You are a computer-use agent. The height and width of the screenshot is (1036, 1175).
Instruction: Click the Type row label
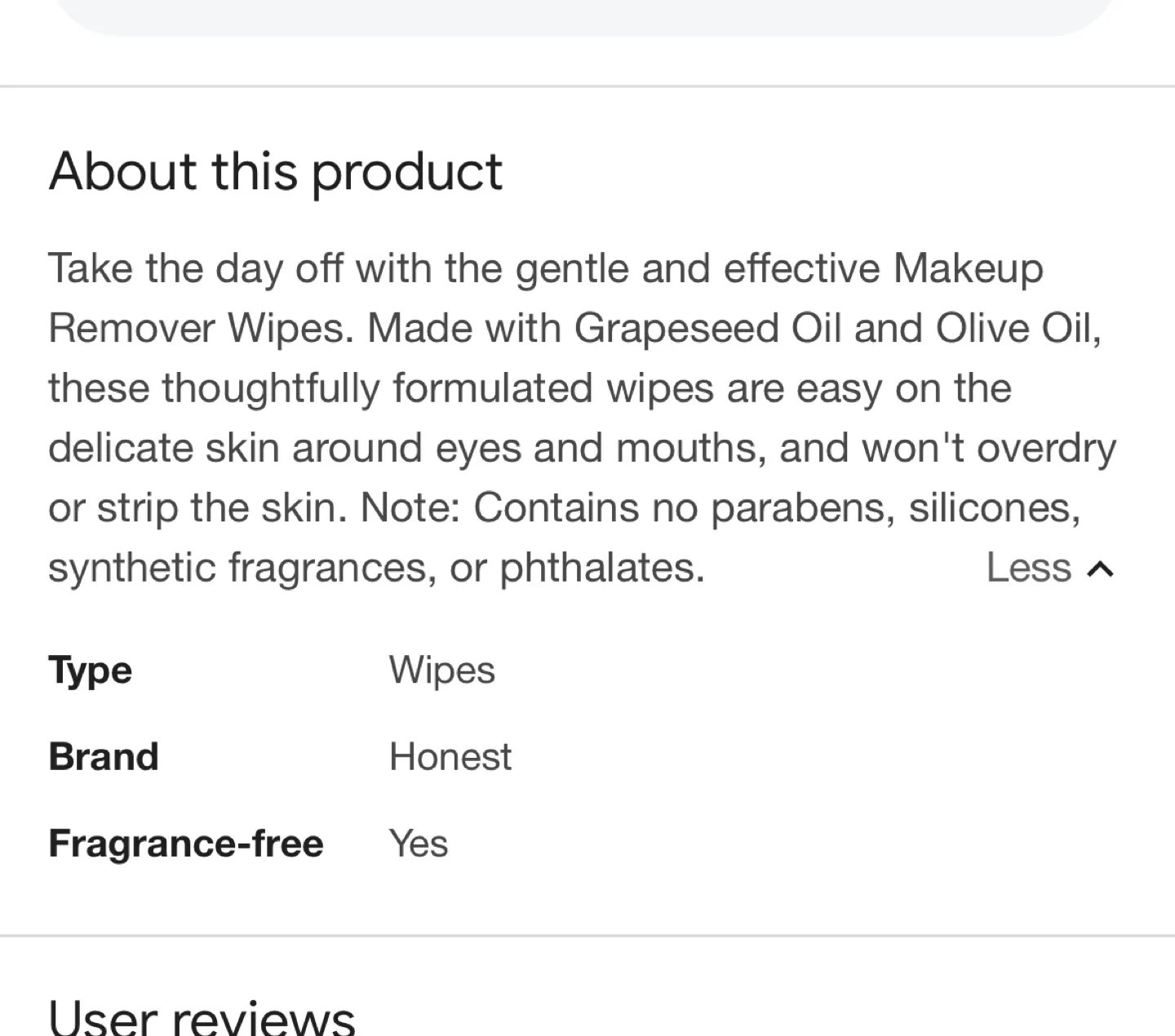(x=90, y=670)
